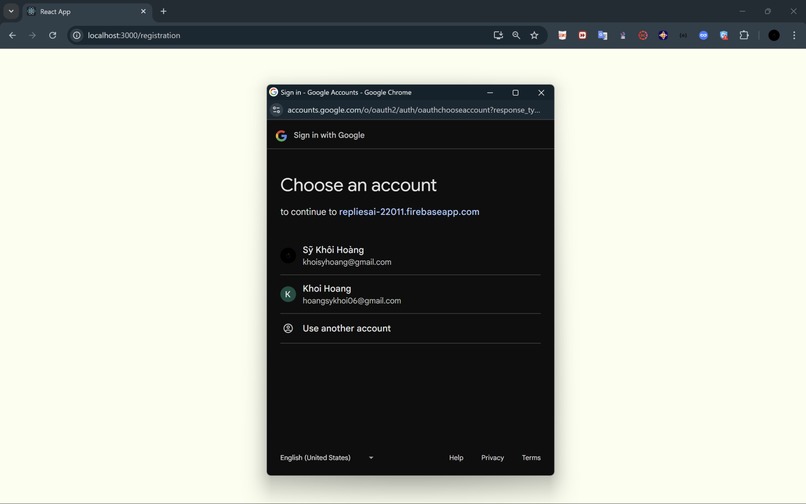Screen dimensions: 806x504
Task: Open the repliesai-22011.firebaseapp.com link
Action: click(x=409, y=212)
